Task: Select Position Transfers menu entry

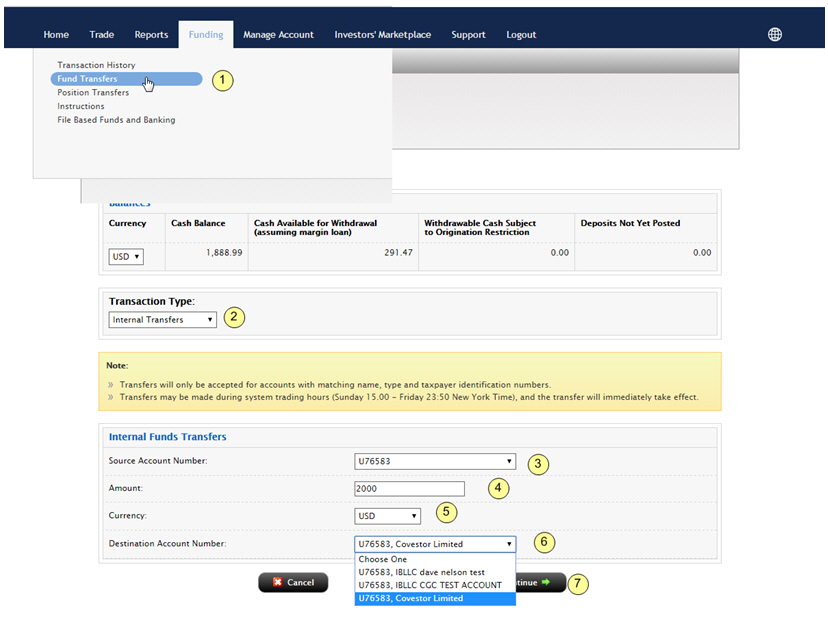Action: click(x=93, y=93)
